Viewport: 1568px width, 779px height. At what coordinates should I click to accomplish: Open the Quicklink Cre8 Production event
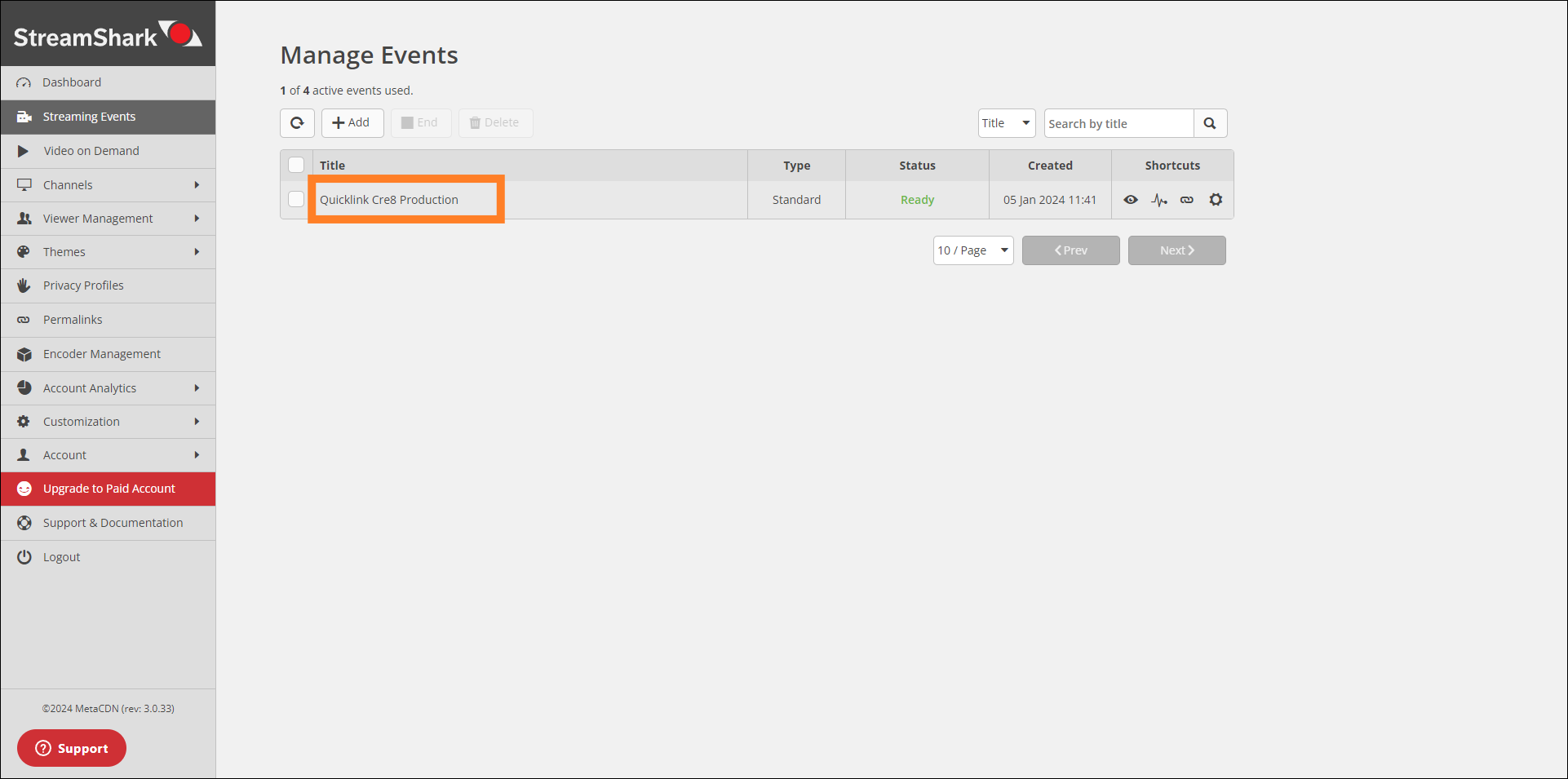pyautogui.click(x=389, y=200)
